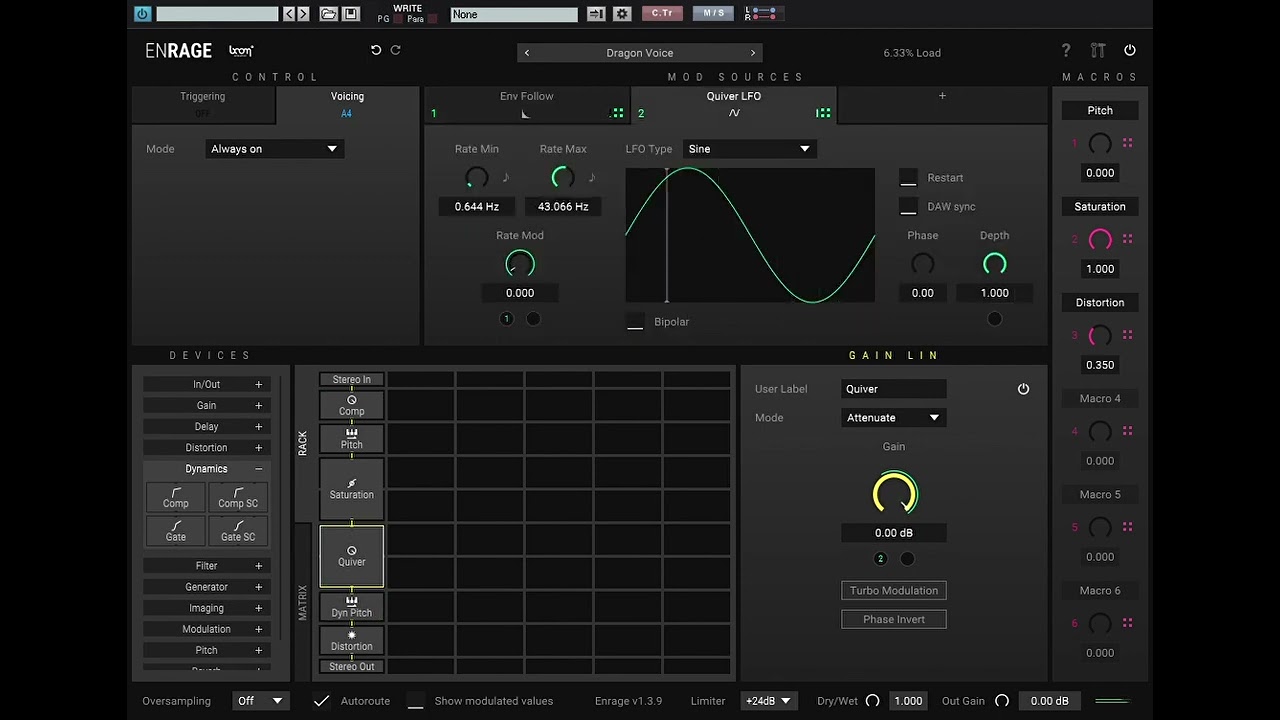Open the LFO Type Sine dropdown
Screen dimensions: 1280x720
pyautogui.click(x=749, y=149)
